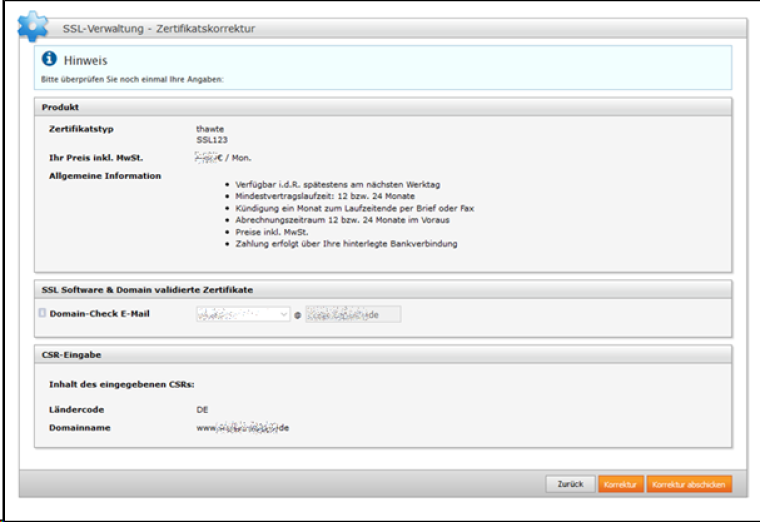Click the blue gear icon beside SSL-Verwaltung
This screenshot has width=760, height=522.
33,26
